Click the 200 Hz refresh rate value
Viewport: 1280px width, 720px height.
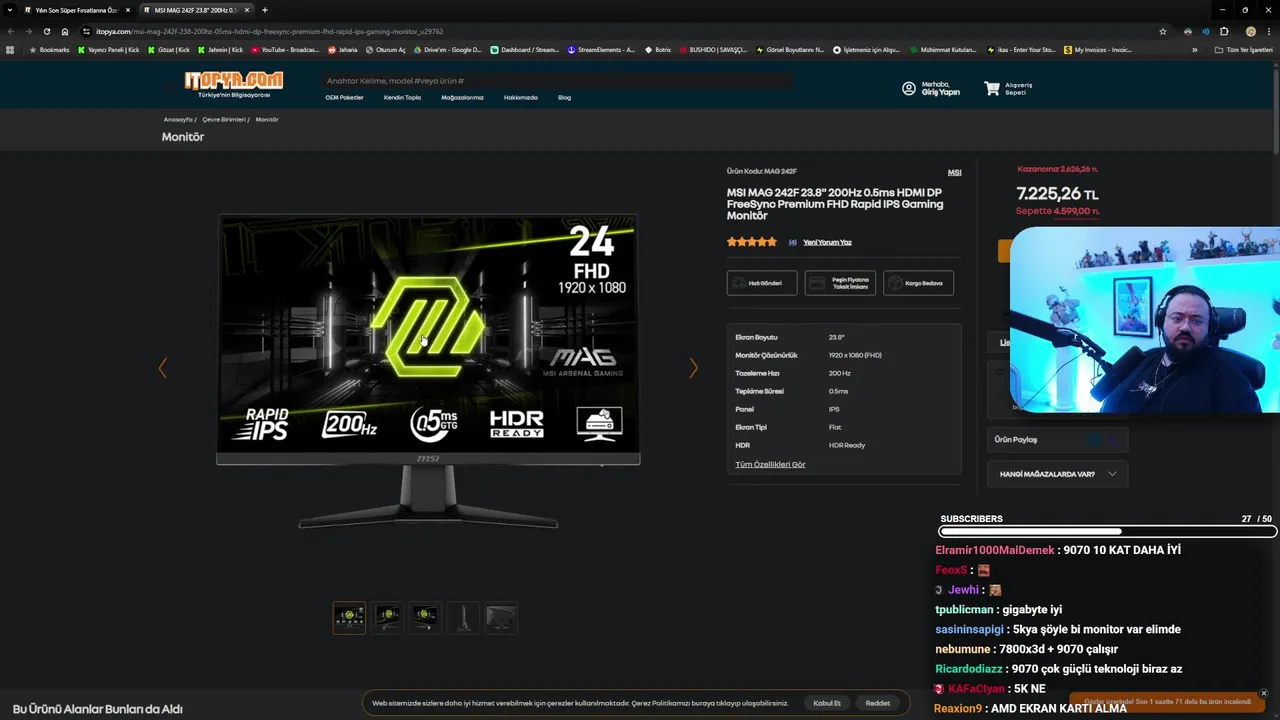click(839, 373)
